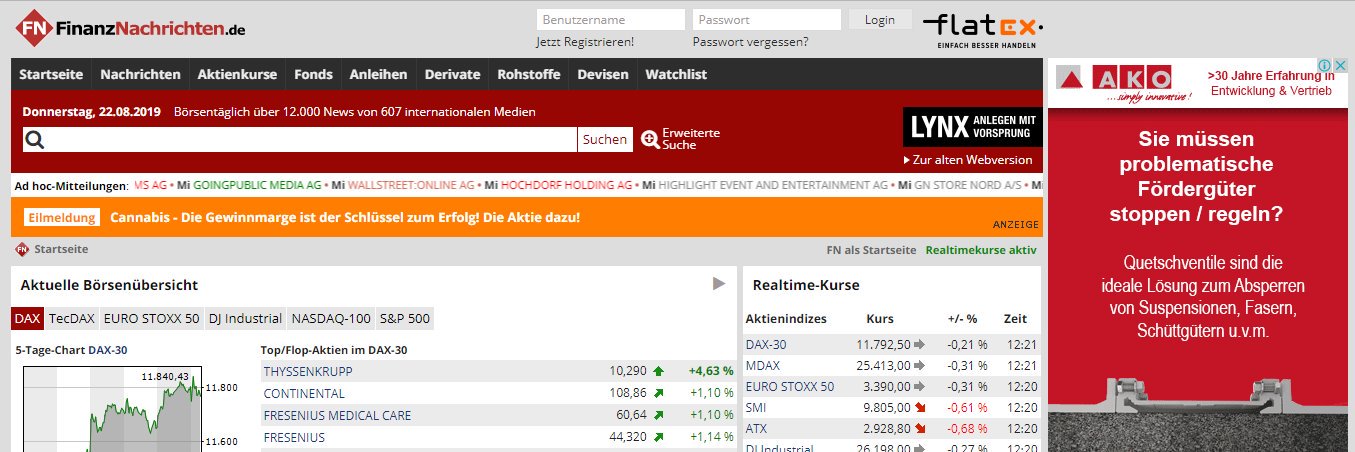Open Rohstoffe menu item
Screen dimensions: 1355x452
click(529, 74)
